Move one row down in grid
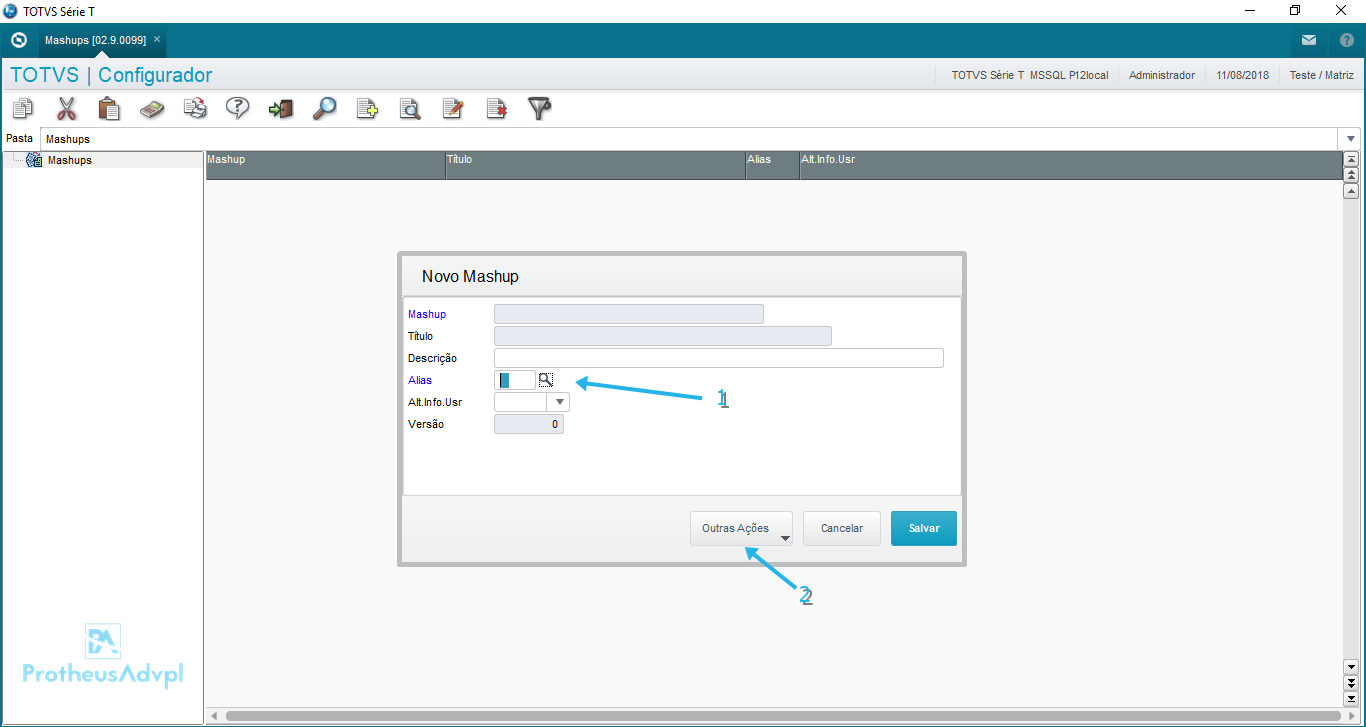 (1351, 666)
